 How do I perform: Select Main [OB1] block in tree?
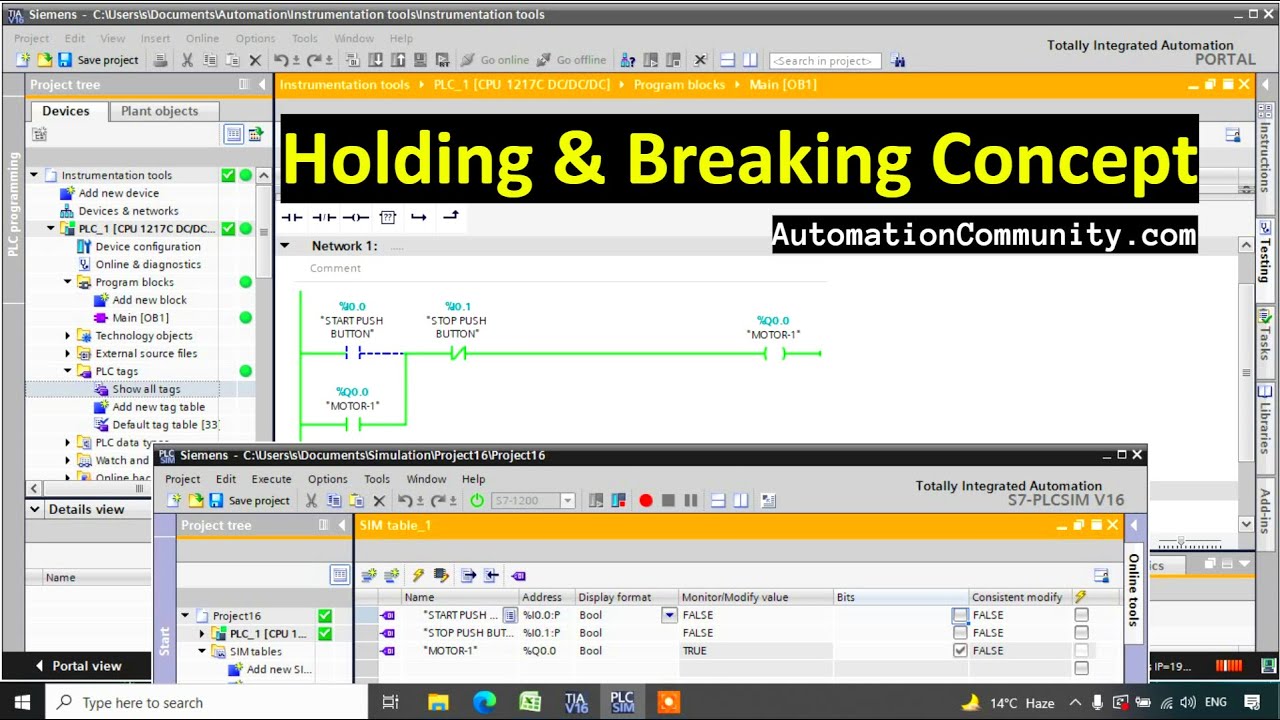(x=140, y=318)
